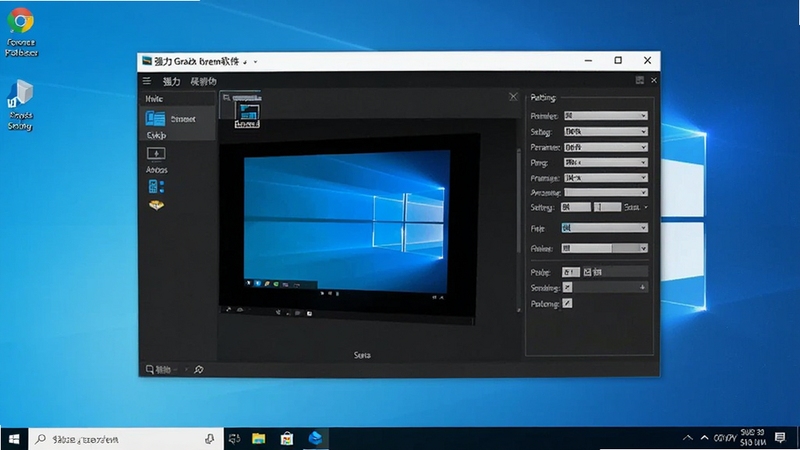
Task: Open Google Chrome desktop shortcut
Action: coord(21,32)
